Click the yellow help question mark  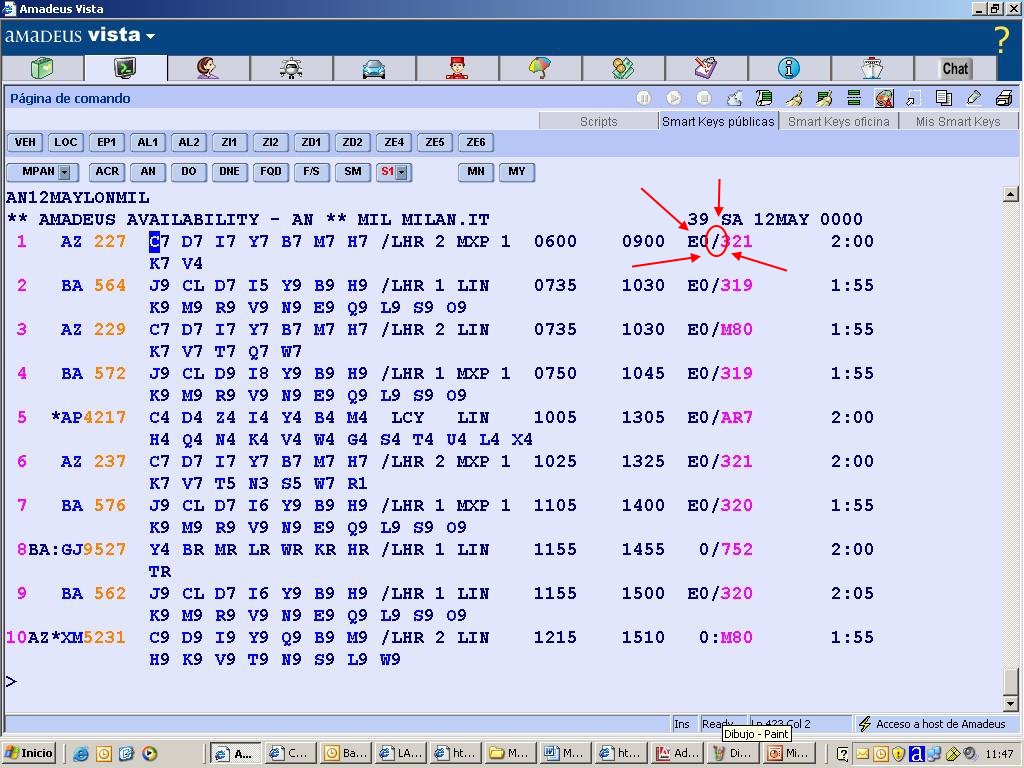(1001, 39)
